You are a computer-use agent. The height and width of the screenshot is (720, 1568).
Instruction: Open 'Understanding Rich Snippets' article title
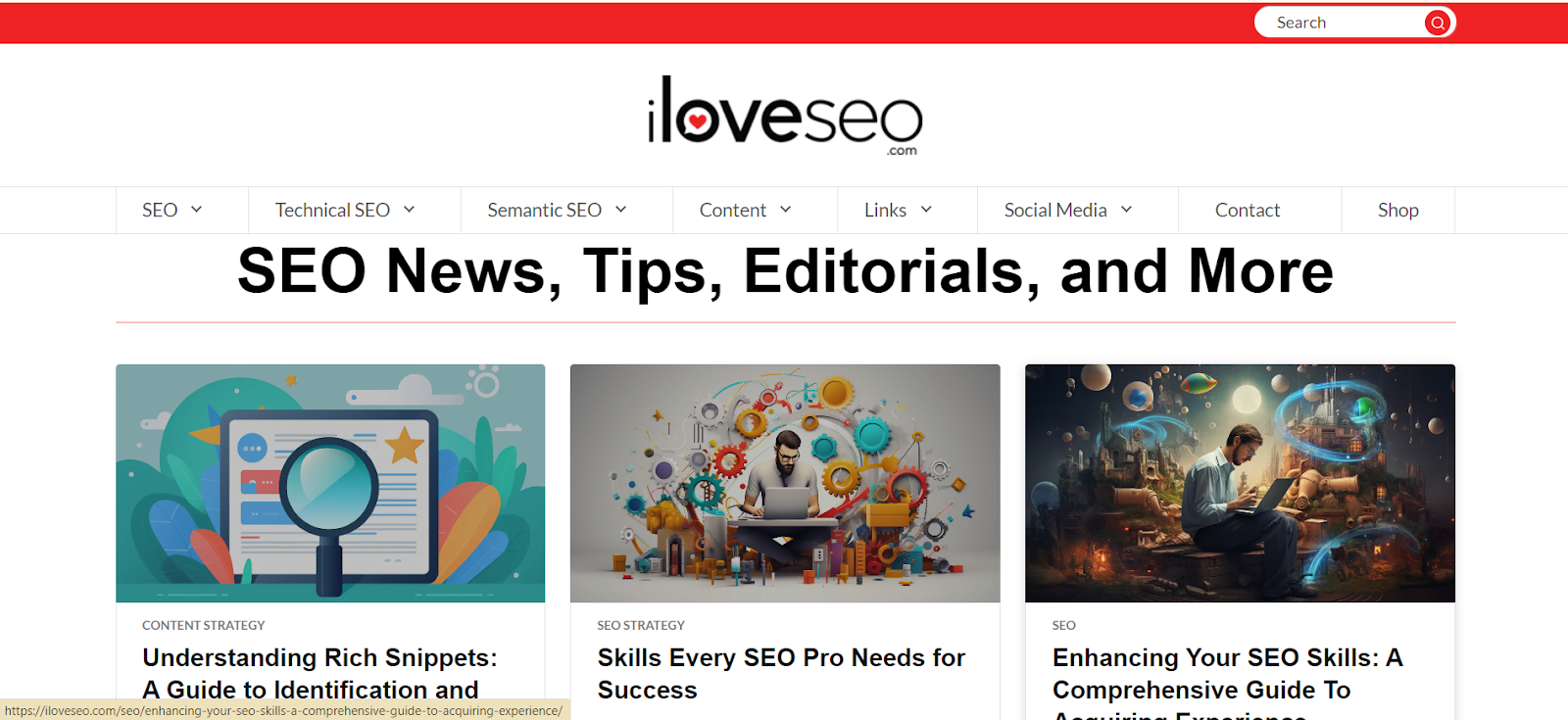tap(320, 674)
